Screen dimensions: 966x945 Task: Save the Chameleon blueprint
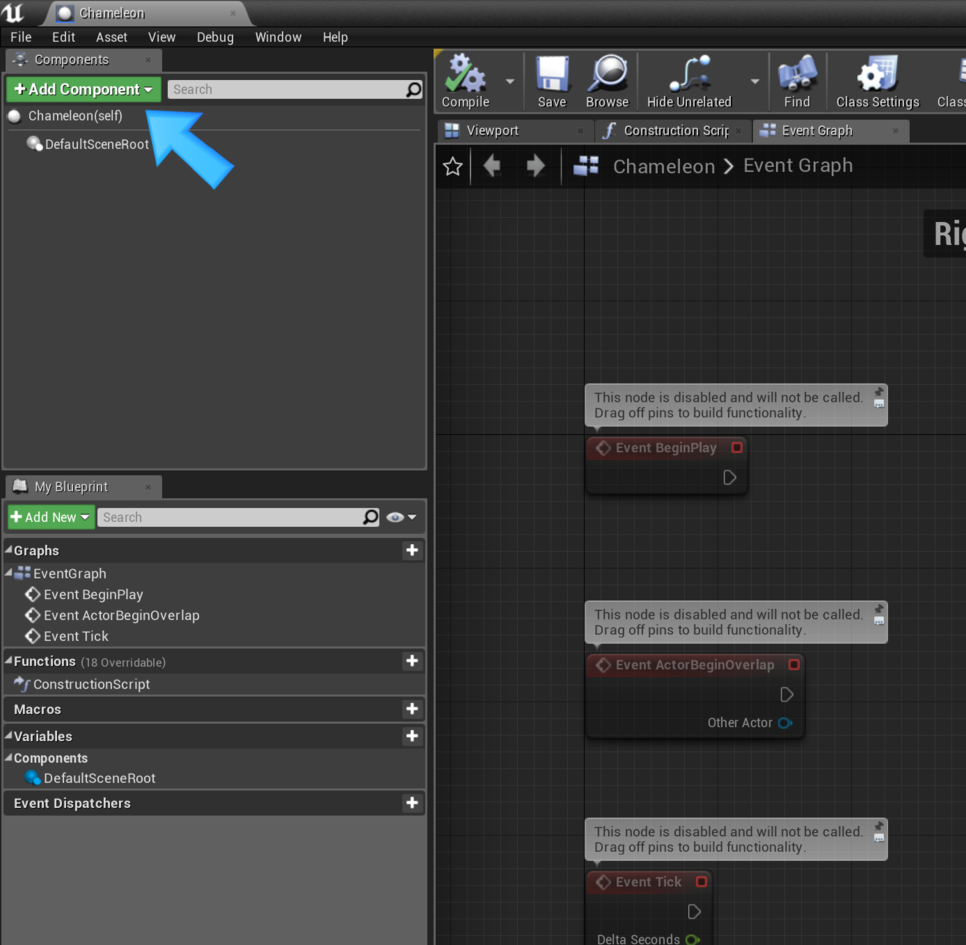point(552,81)
